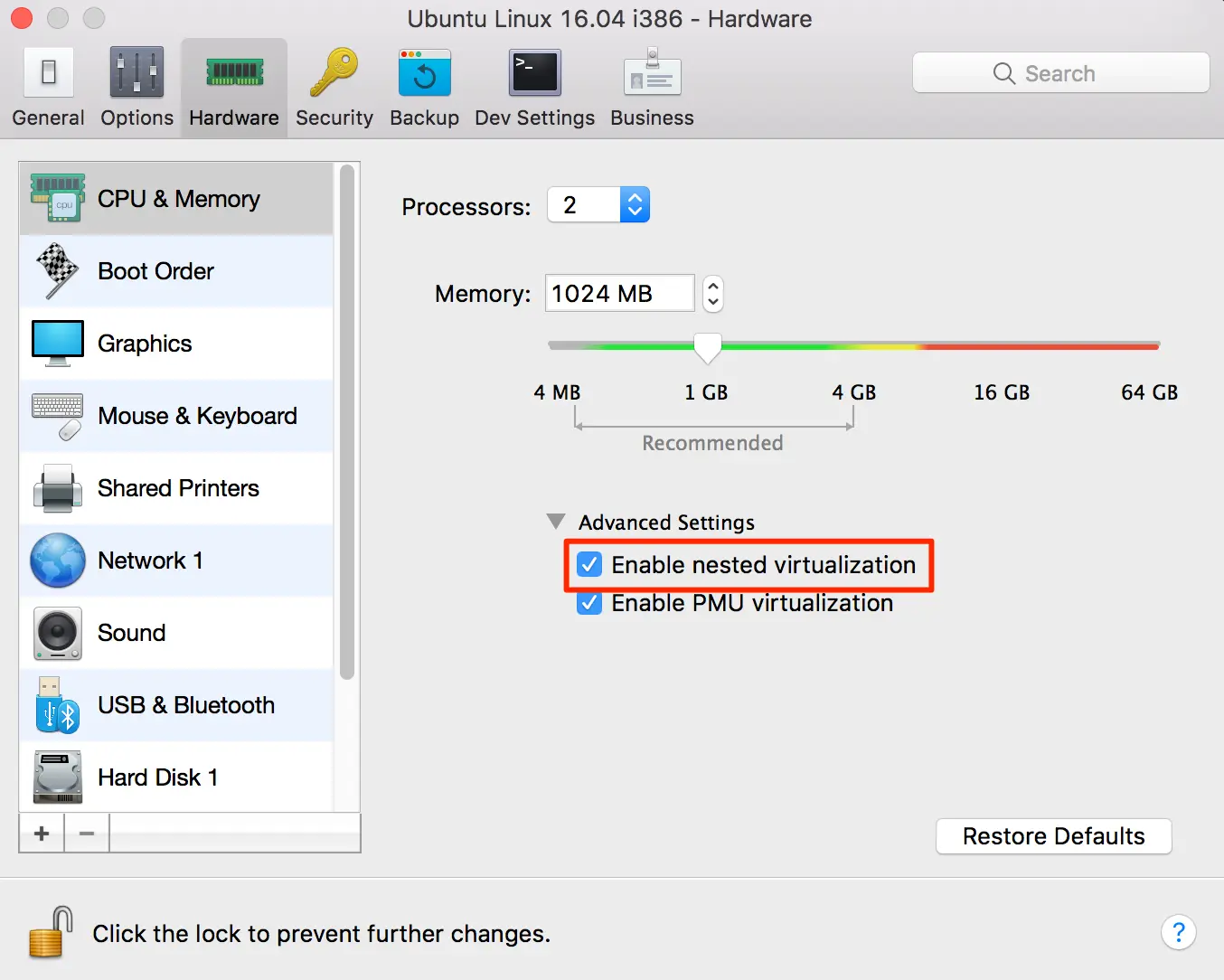Select Mouse & Keyboard icon in sidebar

click(x=58, y=416)
